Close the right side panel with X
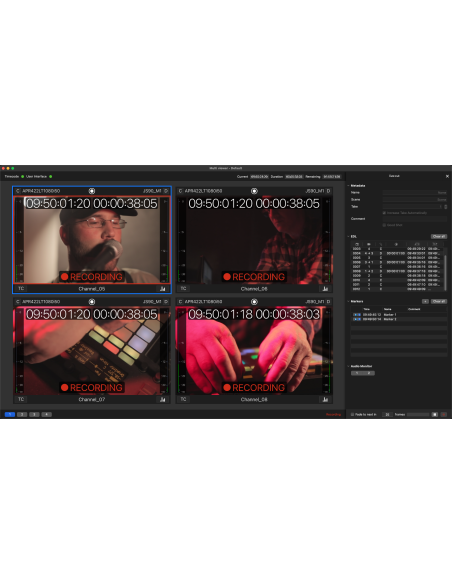This screenshot has height=584, width=452. coord(447,176)
